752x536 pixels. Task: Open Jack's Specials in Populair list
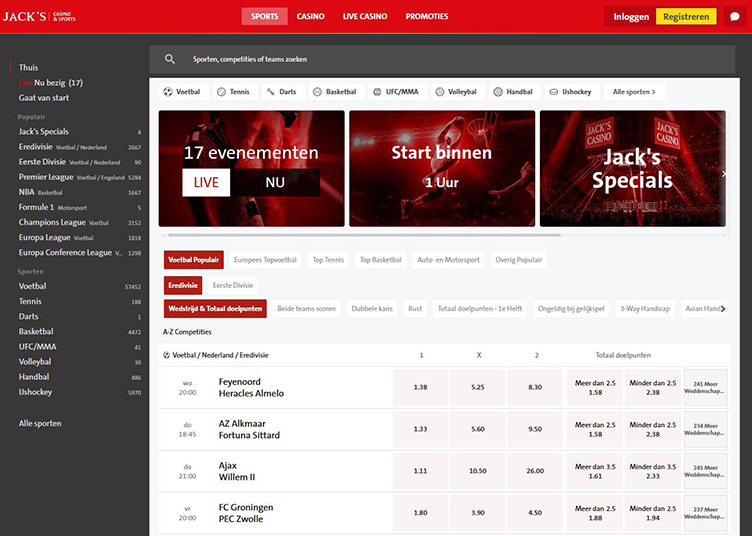click(x=80, y=132)
